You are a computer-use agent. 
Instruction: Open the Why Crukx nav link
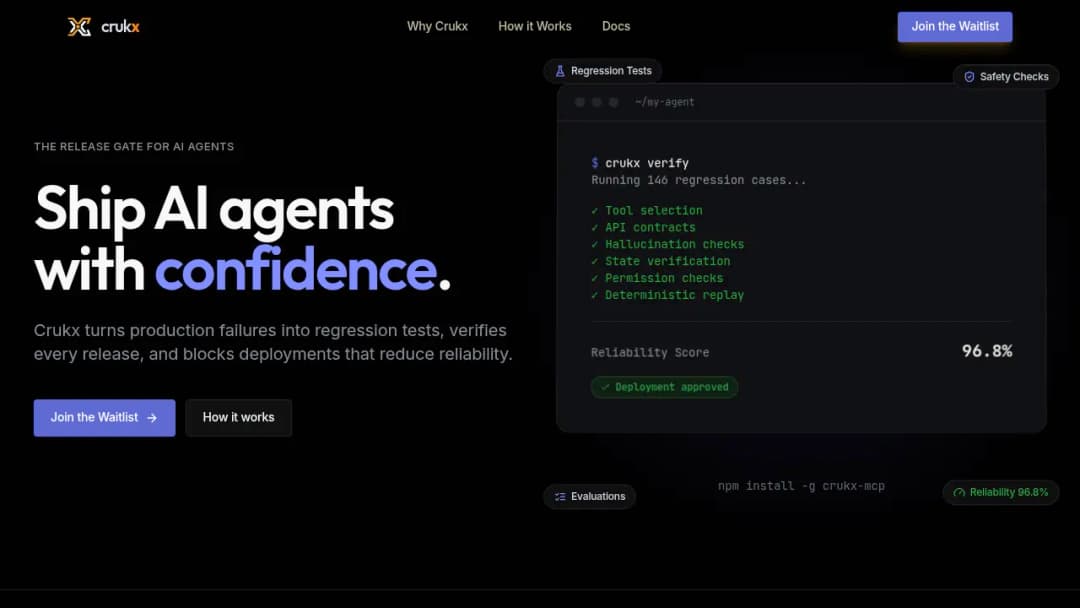437,26
